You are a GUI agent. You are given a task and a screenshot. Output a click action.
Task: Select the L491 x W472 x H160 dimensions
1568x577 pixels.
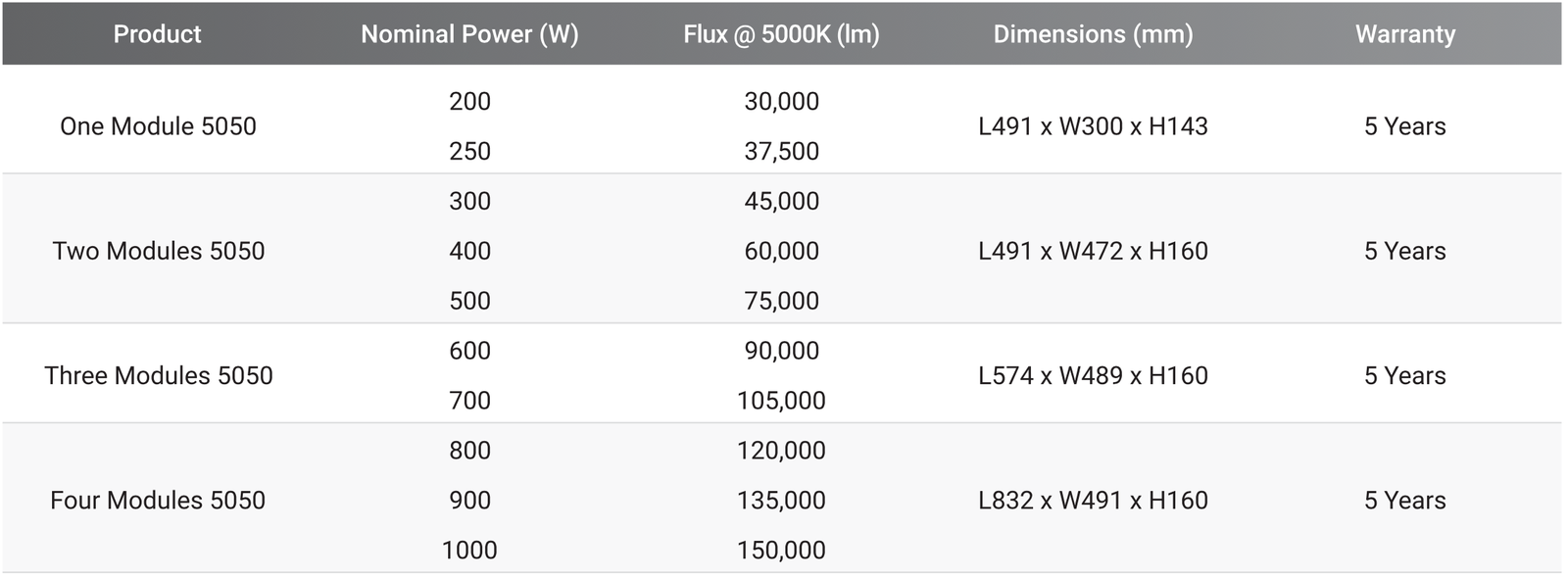(1093, 251)
